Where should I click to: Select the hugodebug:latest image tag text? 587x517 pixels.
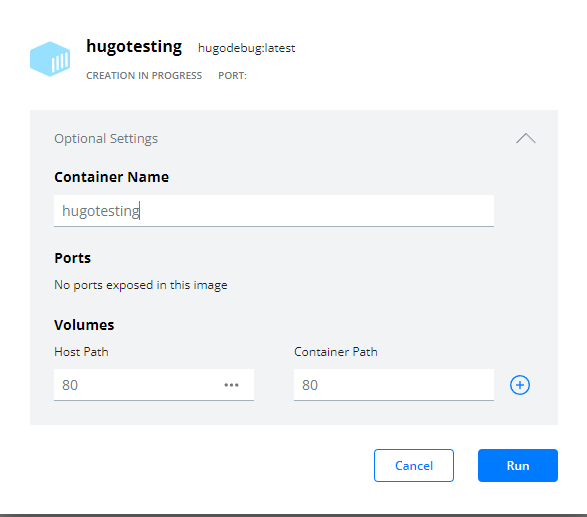coord(246,48)
